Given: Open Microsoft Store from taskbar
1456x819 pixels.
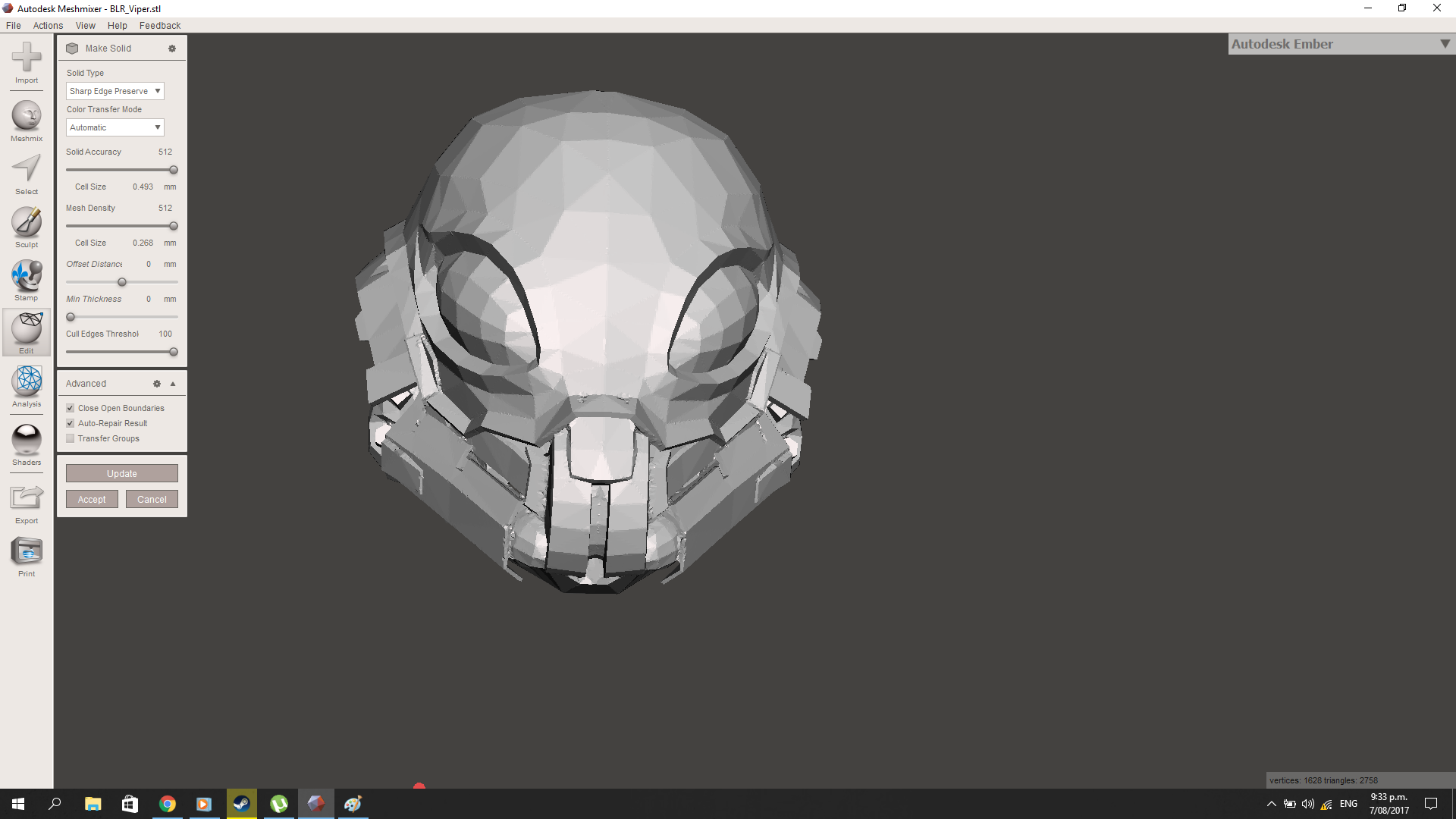Looking at the screenshot, I should (130, 804).
